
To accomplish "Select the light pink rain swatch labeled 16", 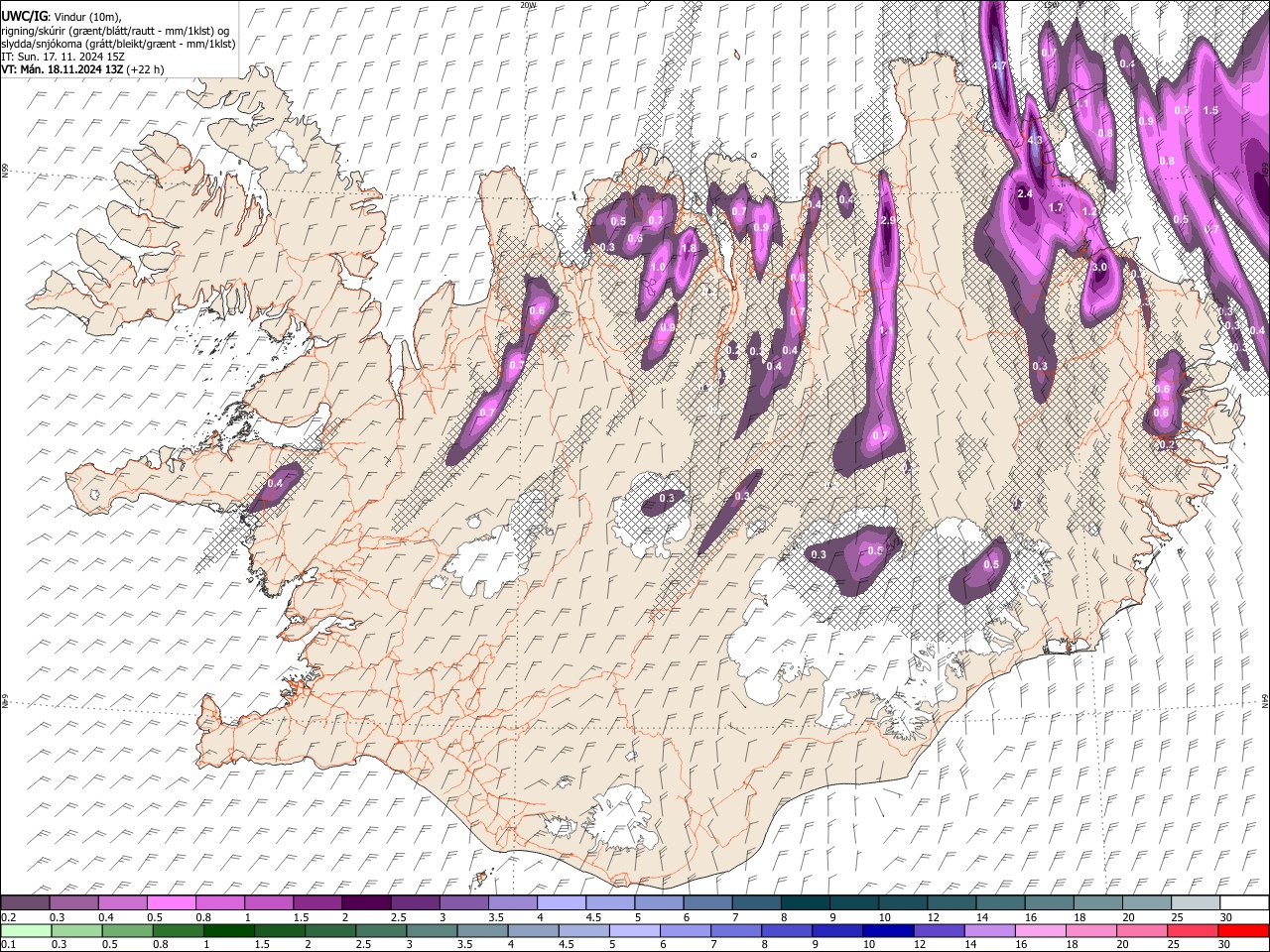I will coord(1039,930).
